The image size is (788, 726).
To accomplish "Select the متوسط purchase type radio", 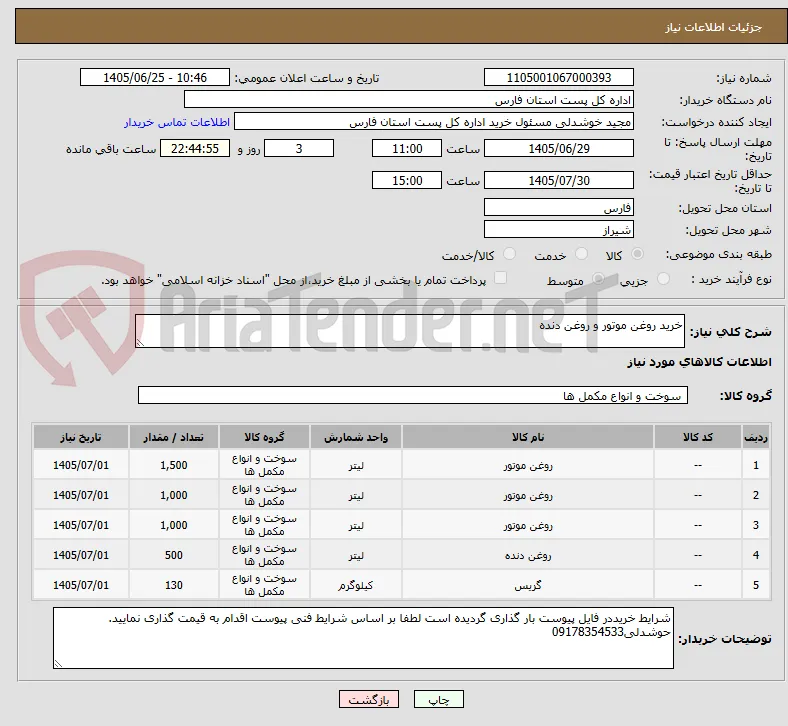I will (598, 279).
